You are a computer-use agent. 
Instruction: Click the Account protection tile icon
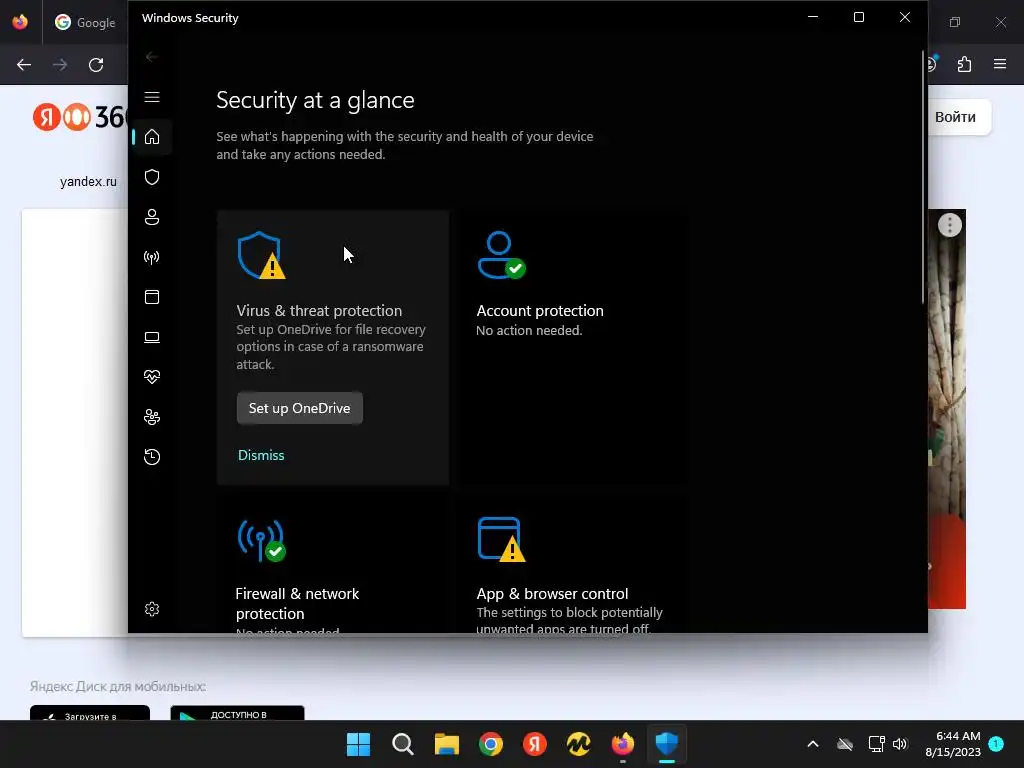point(501,255)
